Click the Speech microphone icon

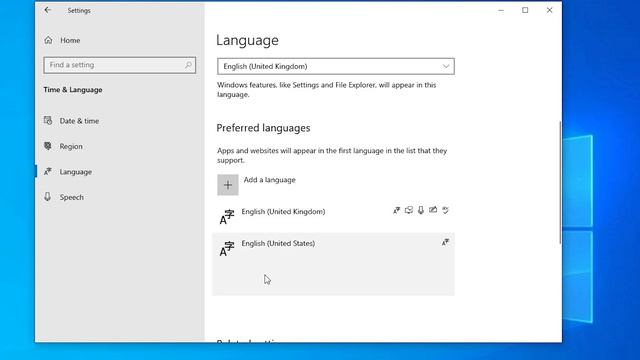(x=48, y=197)
